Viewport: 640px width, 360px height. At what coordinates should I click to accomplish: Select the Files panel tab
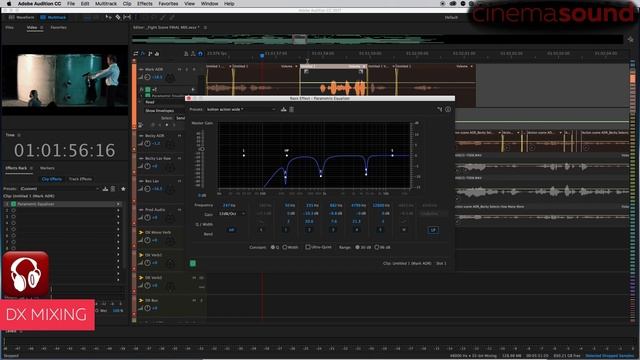point(9,27)
